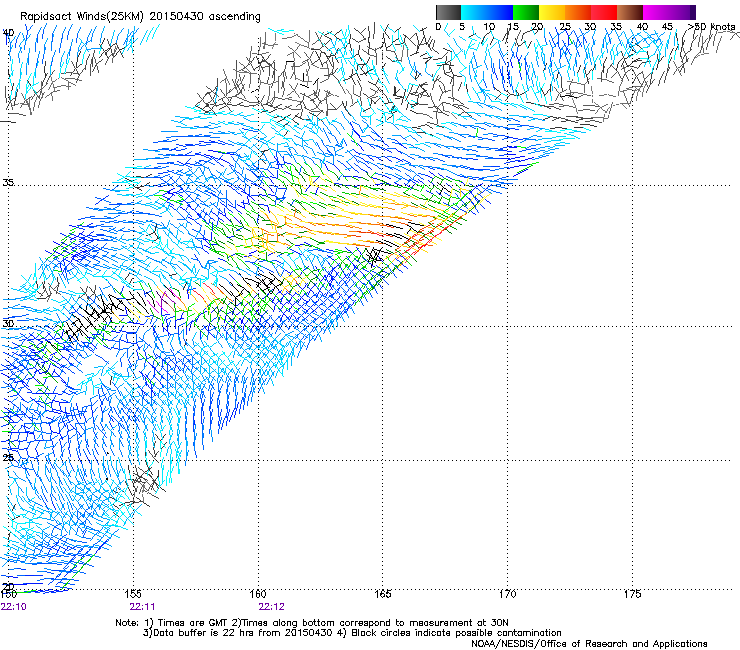This screenshot has height=650, width=740.
Task: Click the legend tick label 10
Action: (489, 27)
